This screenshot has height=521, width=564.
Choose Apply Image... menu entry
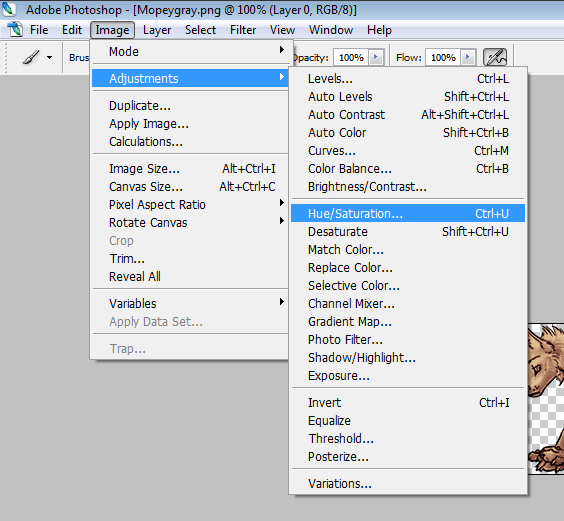tap(190, 123)
